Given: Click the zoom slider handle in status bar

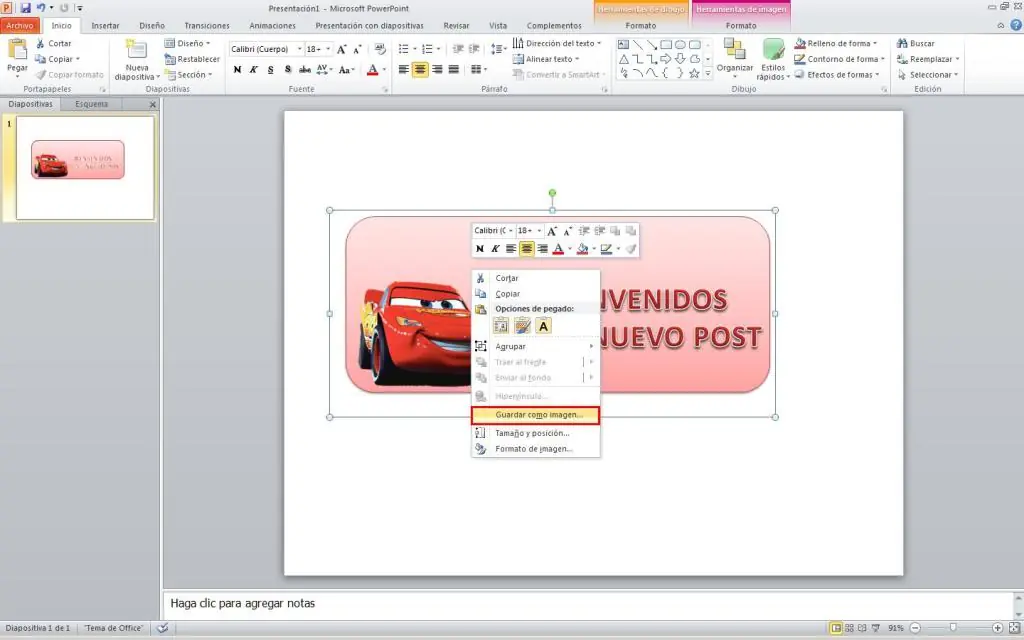Looking at the screenshot, I should pyautogui.click(x=953, y=628).
